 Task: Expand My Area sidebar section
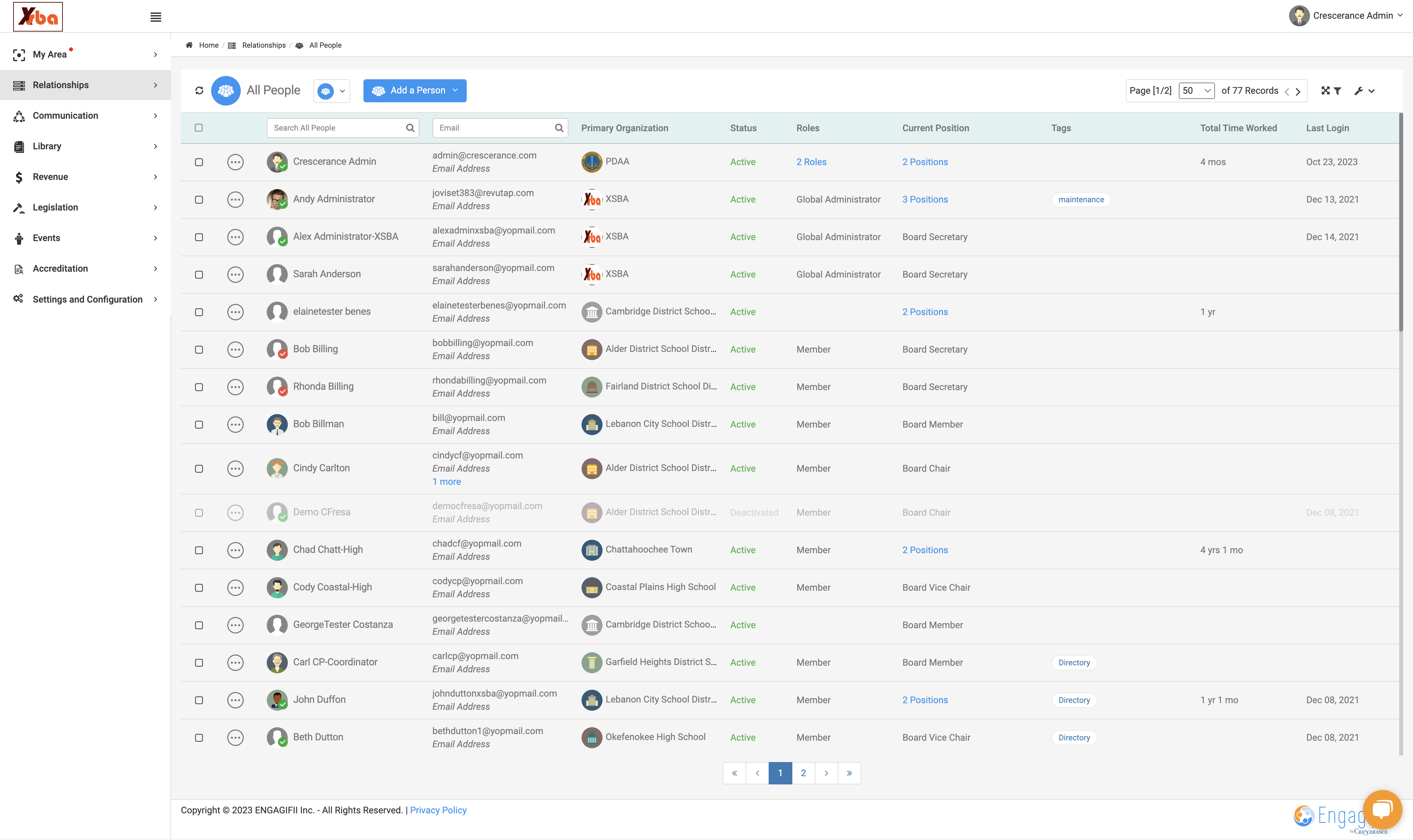pyautogui.click(x=86, y=54)
